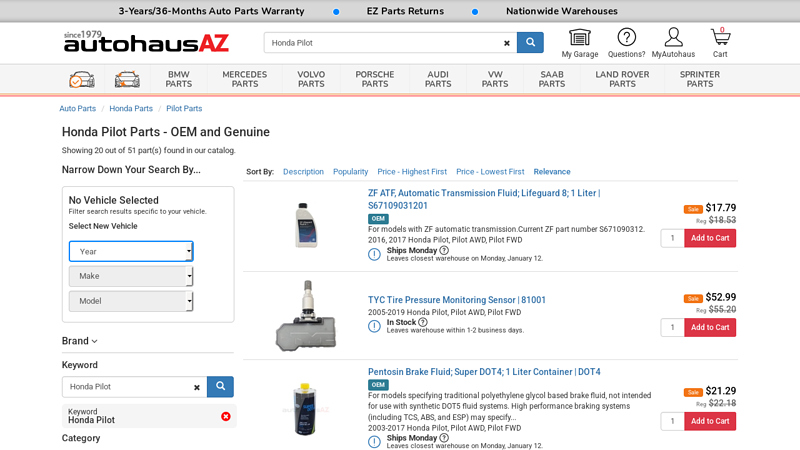Open the TYC tire pressure sensor thumbnail

click(305, 314)
